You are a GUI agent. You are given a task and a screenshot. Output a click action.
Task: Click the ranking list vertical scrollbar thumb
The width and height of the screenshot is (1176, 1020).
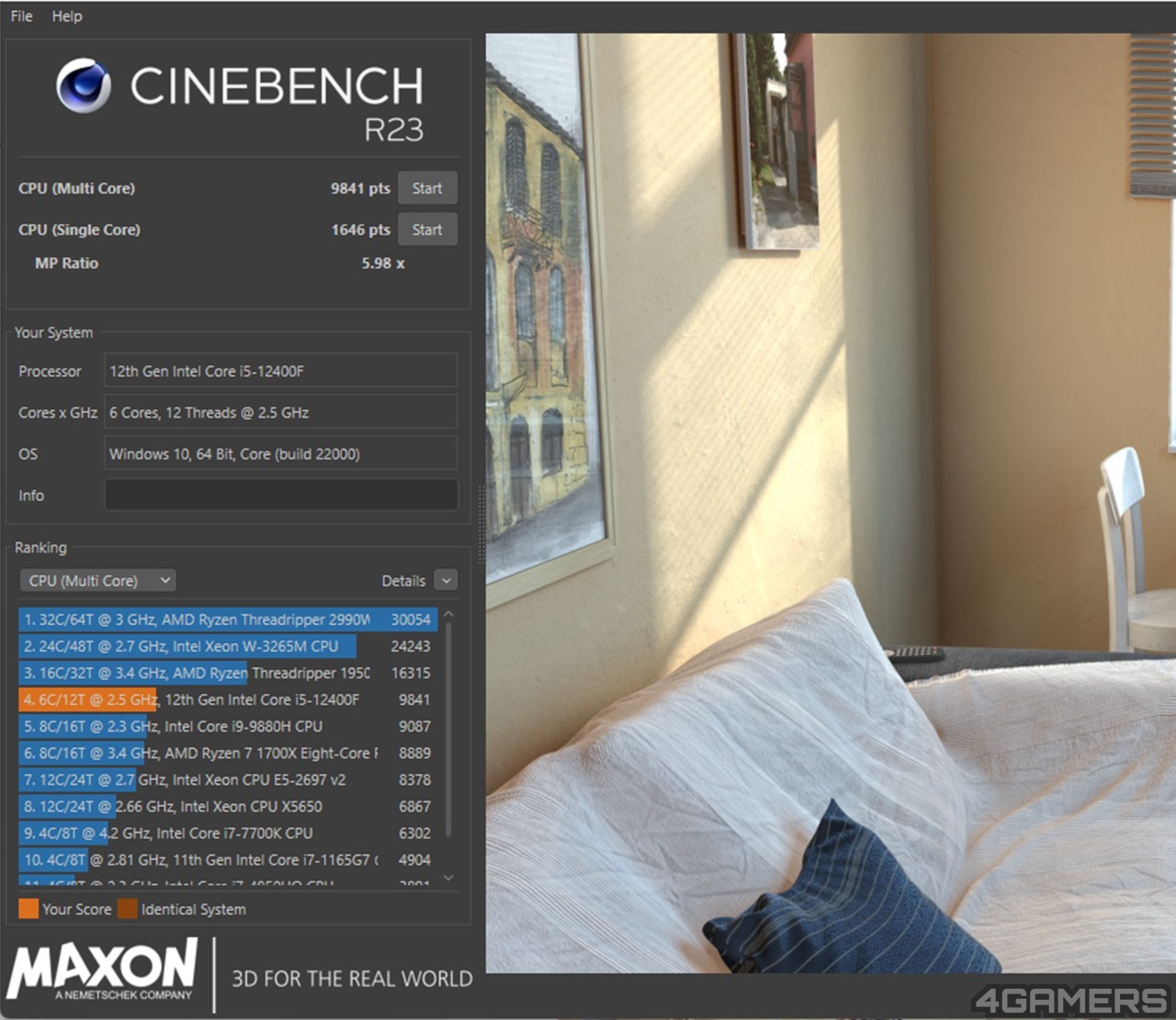pyautogui.click(x=448, y=731)
